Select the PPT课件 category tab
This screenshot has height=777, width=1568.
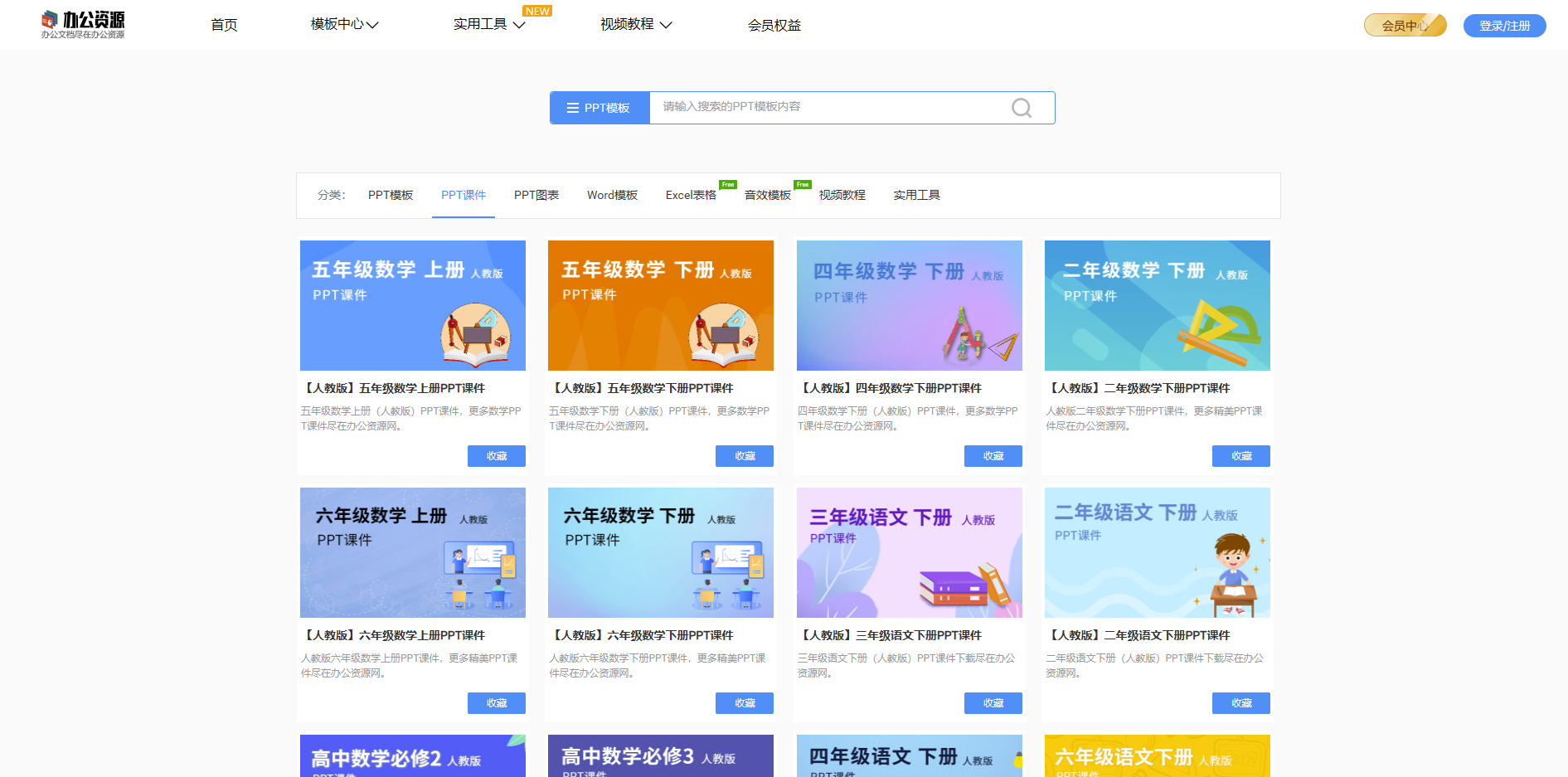(x=464, y=195)
